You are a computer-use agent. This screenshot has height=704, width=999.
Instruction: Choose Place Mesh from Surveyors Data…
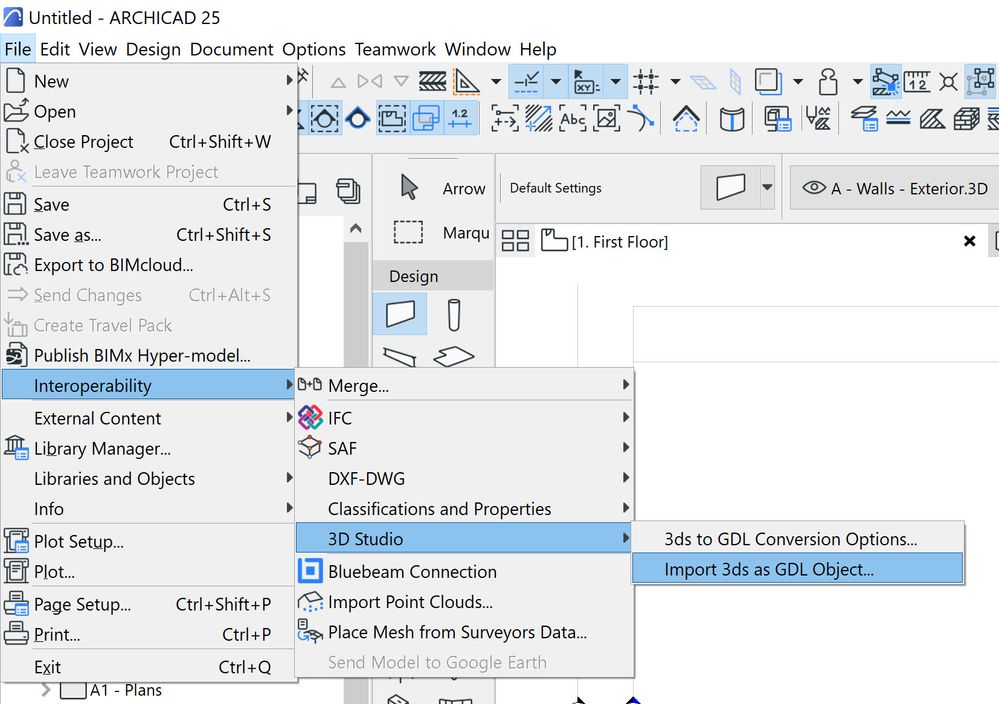pyautogui.click(x=464, y=632)
